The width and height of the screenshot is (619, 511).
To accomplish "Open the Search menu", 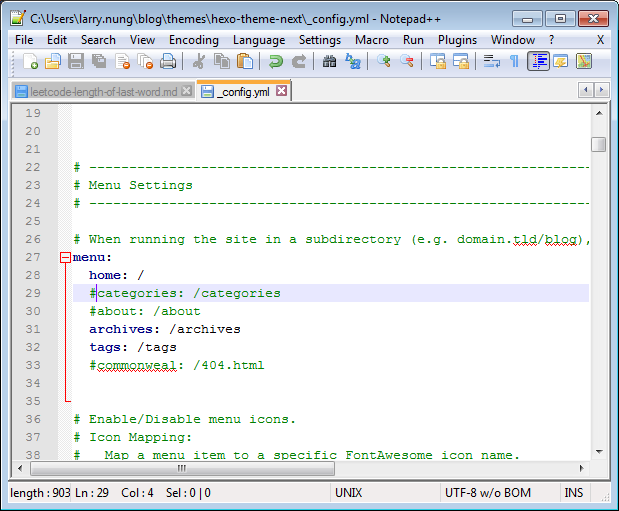I will click(98, 40).
